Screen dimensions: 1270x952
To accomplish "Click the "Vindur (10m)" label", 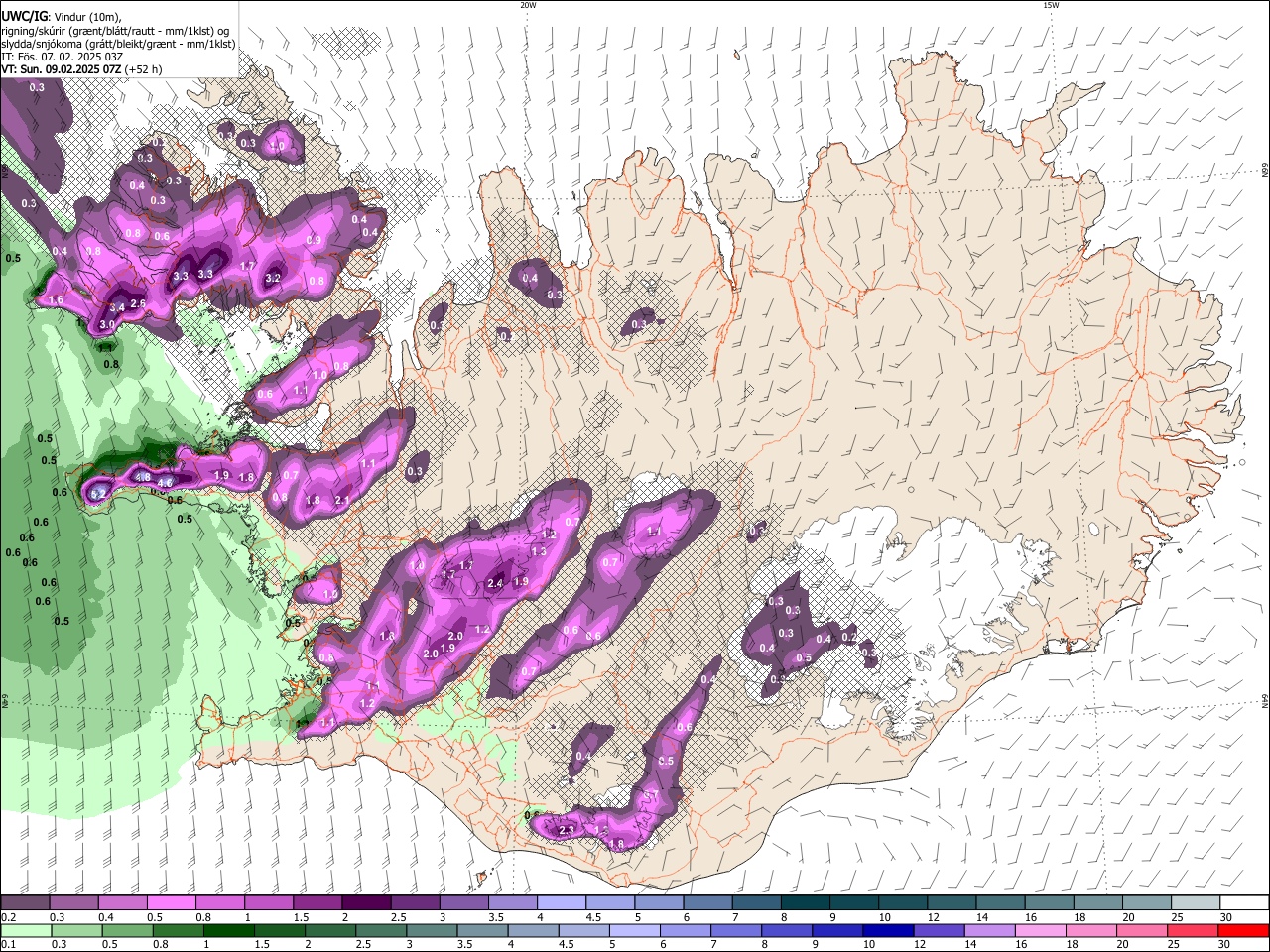I will tap(88, 16).
